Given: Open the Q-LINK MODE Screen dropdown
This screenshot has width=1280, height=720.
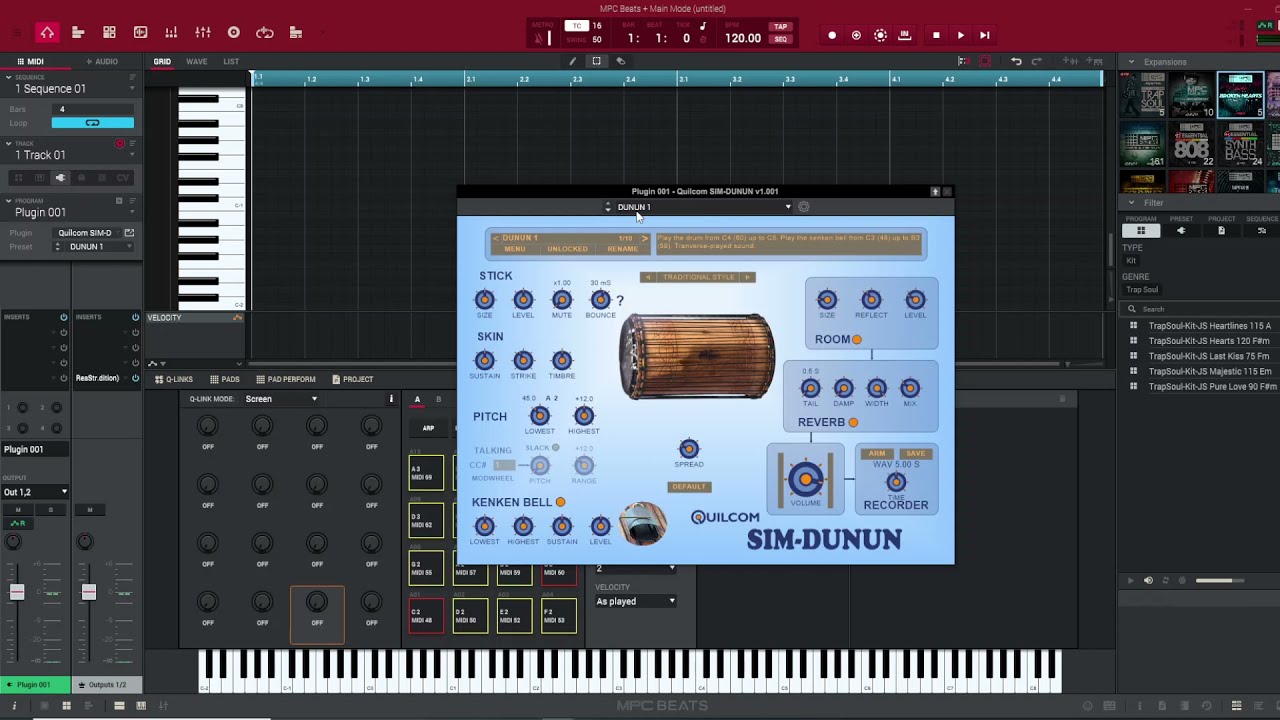Looking at the screenshot, I should coord(282,399).
